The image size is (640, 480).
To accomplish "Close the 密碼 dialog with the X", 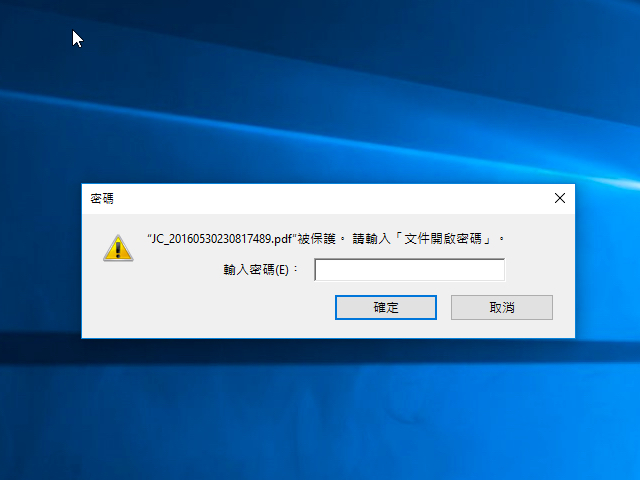I will coord(560,198).
